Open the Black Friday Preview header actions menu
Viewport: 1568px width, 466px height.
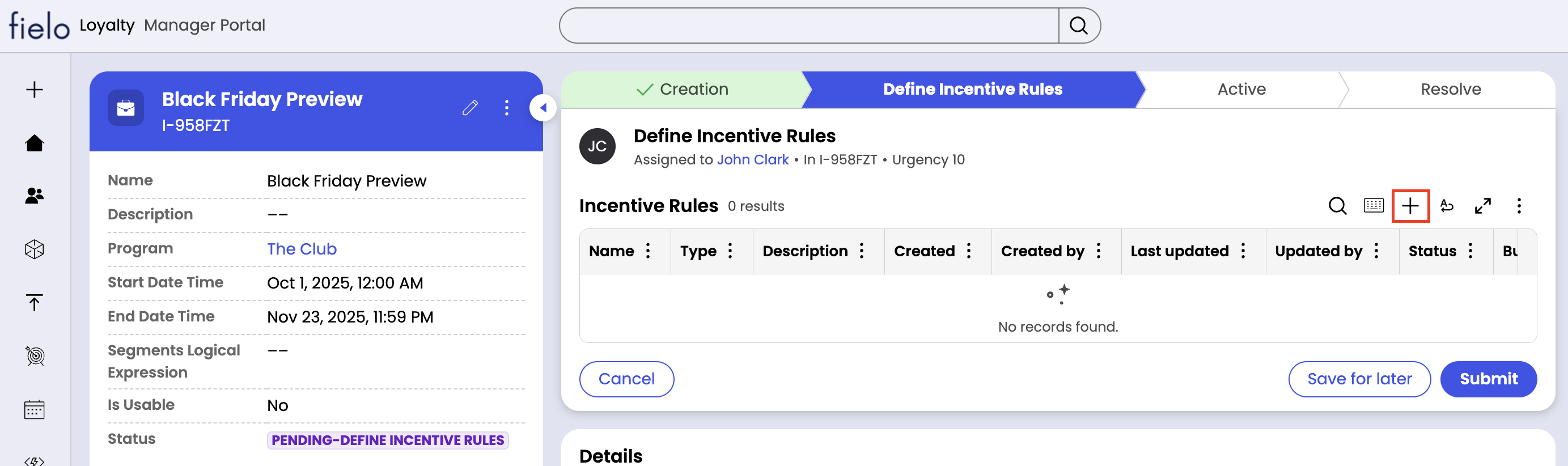[x=506, y=108]
